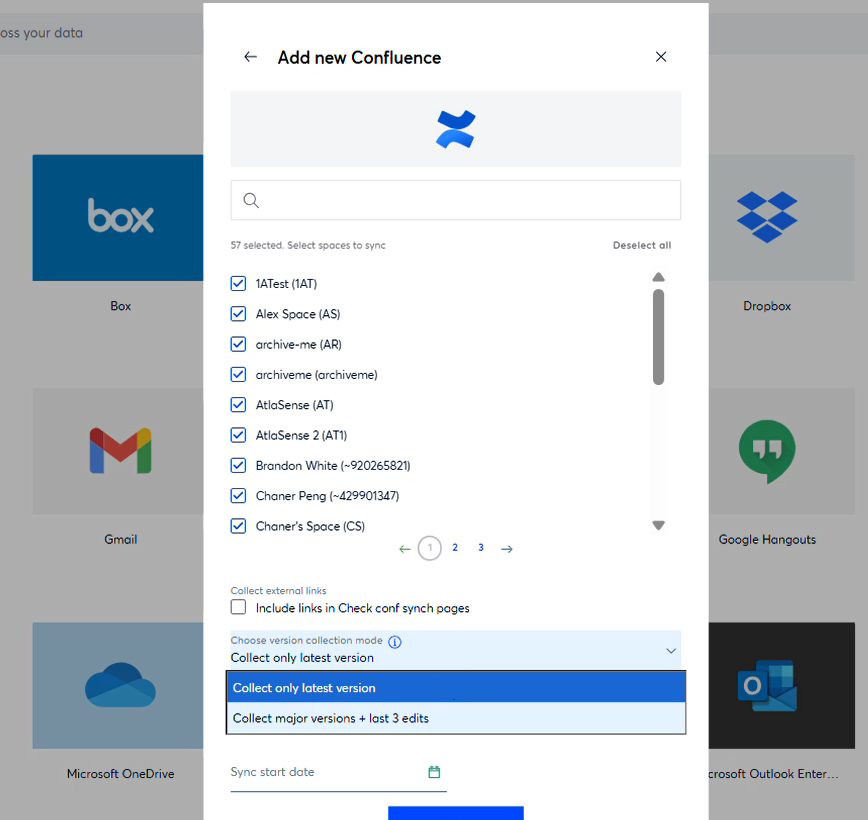The image size is (868, 820).
Task: Select the Gmail connector icon
Action: tap(120, 451)
